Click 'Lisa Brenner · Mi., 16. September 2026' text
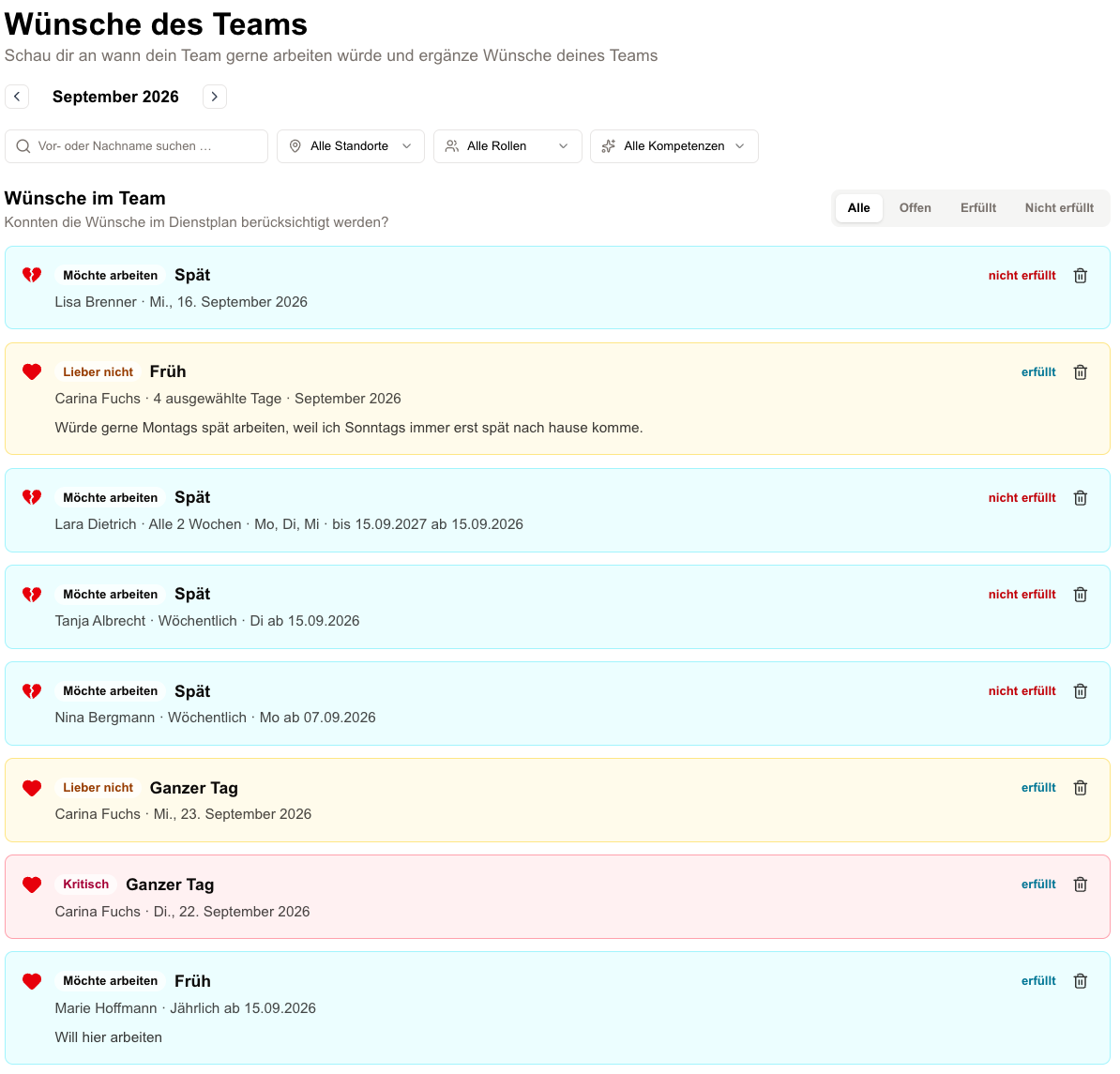The height and width of the screenshot is (1074, 1120). point(181,302)
